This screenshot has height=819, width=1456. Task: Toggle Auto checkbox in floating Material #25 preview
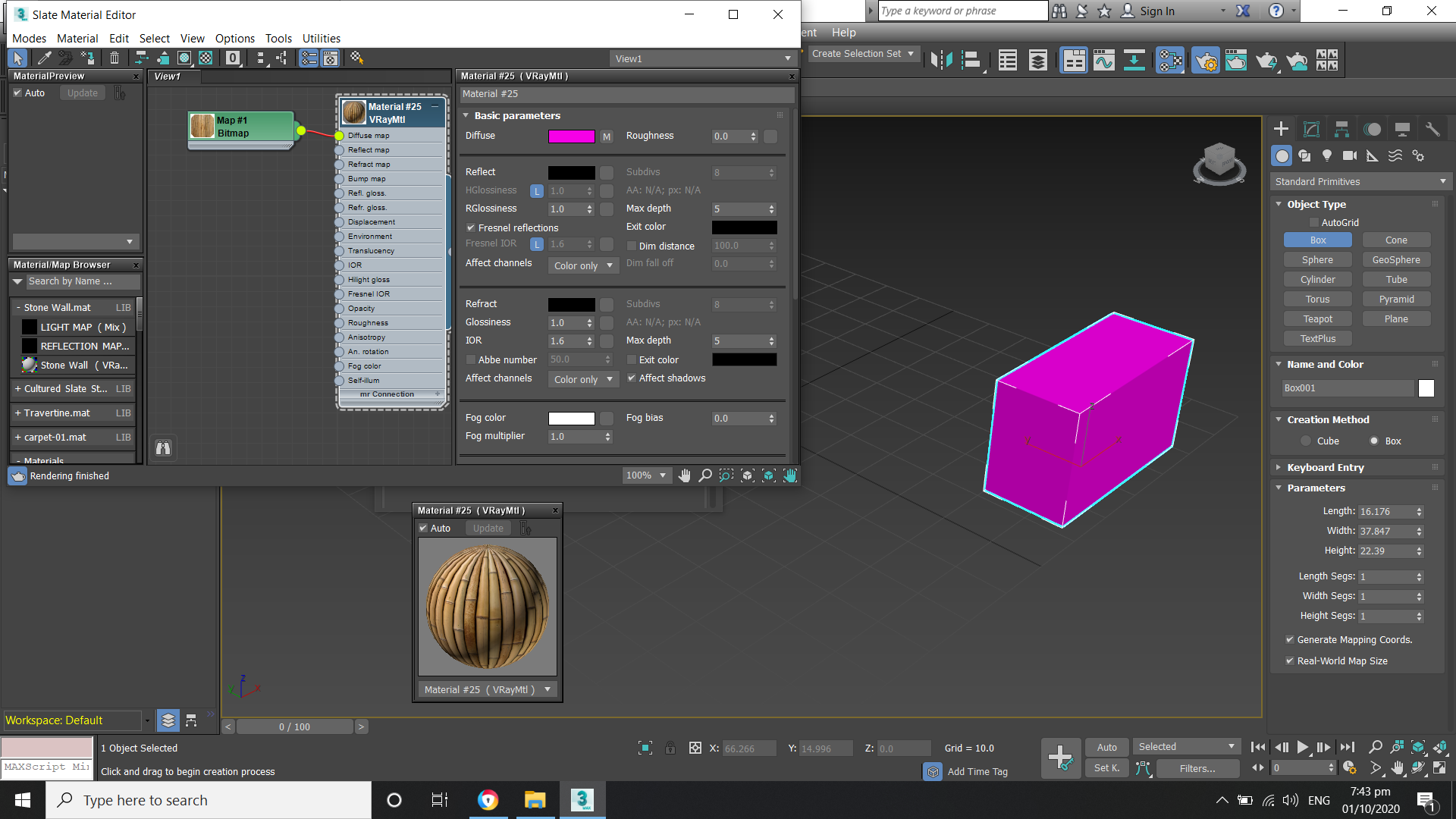[x=423, y=528]
